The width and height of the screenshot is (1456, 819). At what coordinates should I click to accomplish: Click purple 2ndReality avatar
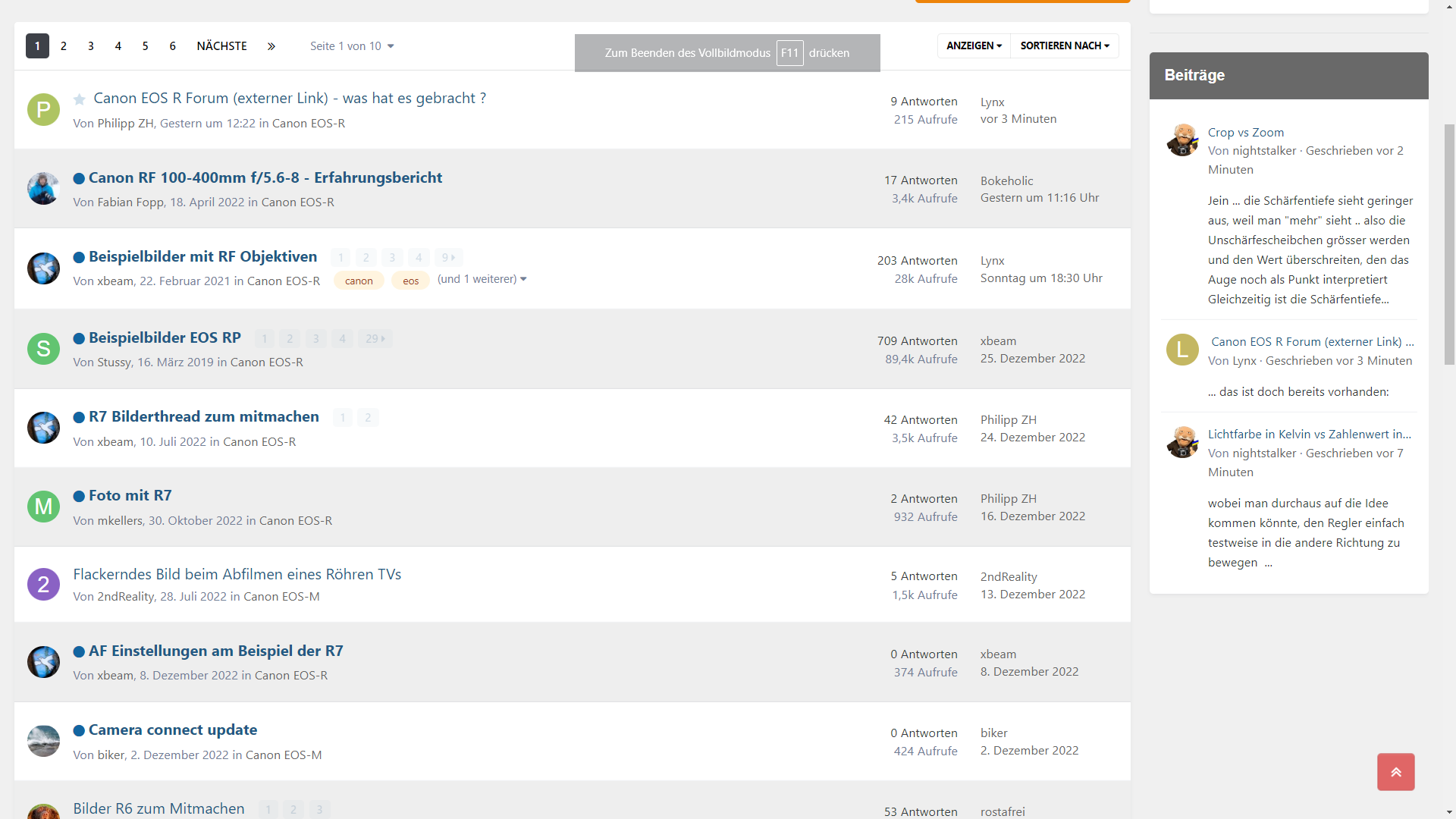point(43,585)
